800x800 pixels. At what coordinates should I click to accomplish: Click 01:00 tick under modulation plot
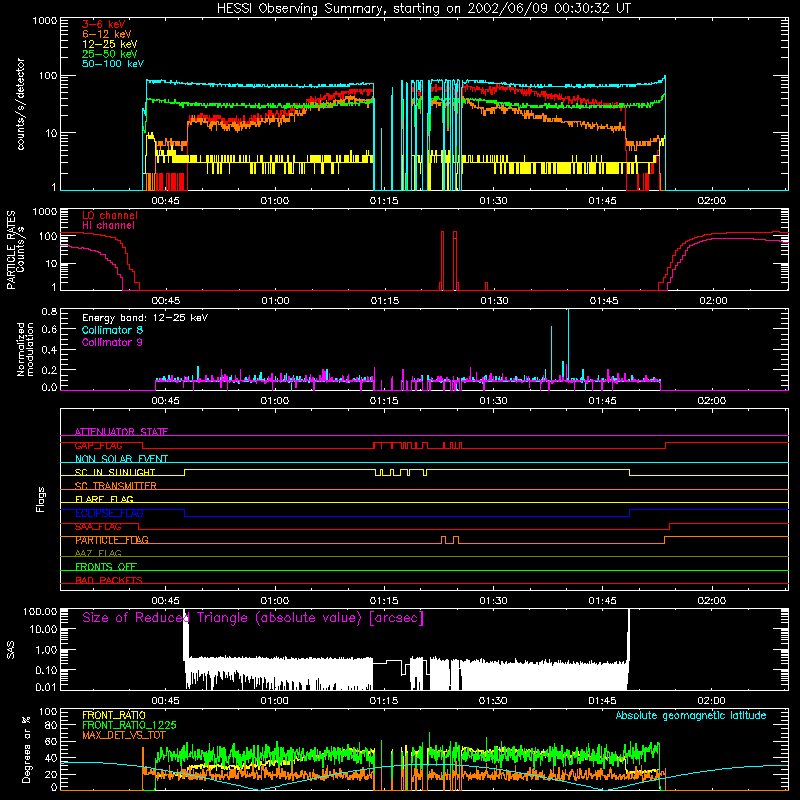[x=275, y=401]
